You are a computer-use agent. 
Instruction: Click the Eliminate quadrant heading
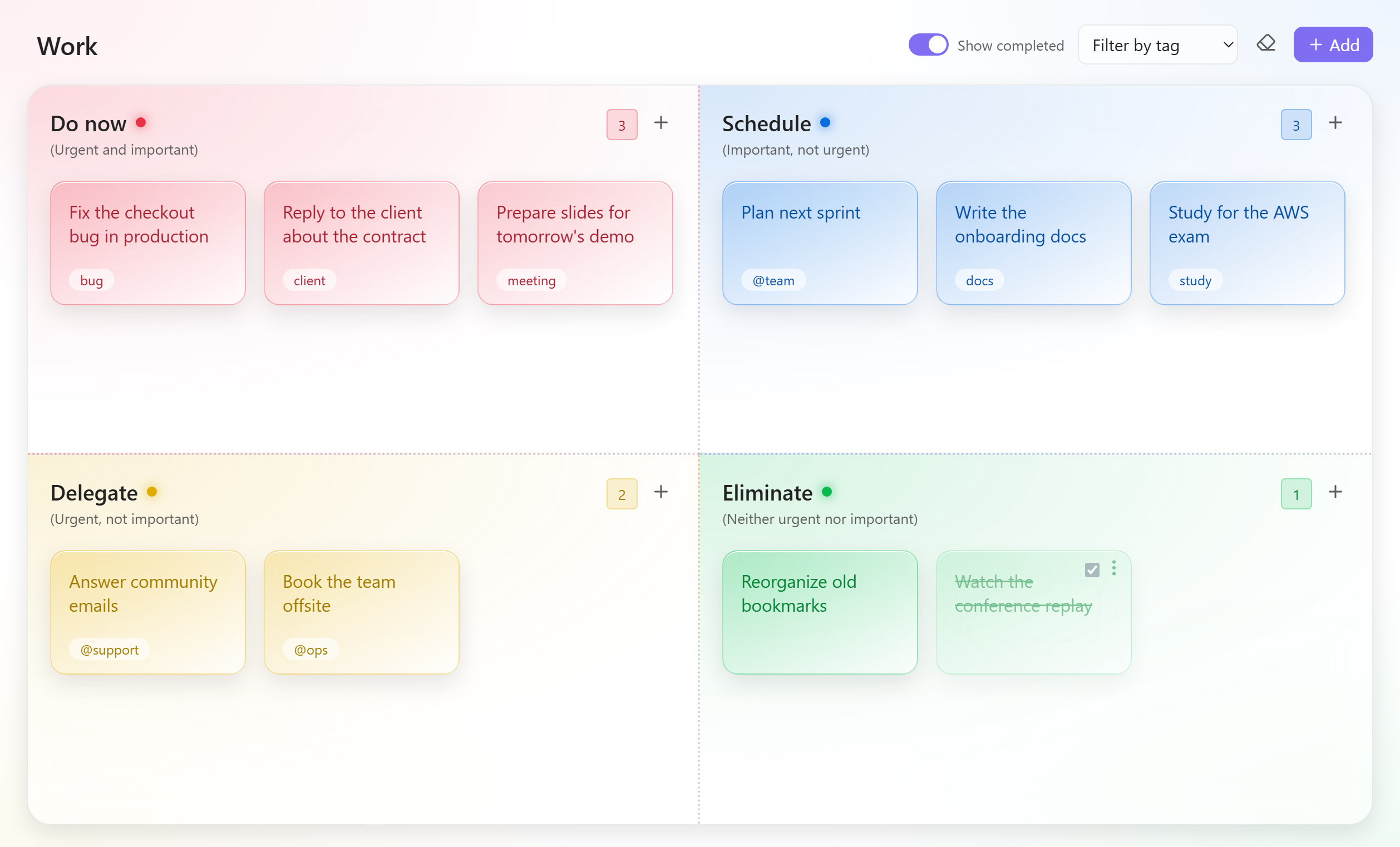point(767,493)
